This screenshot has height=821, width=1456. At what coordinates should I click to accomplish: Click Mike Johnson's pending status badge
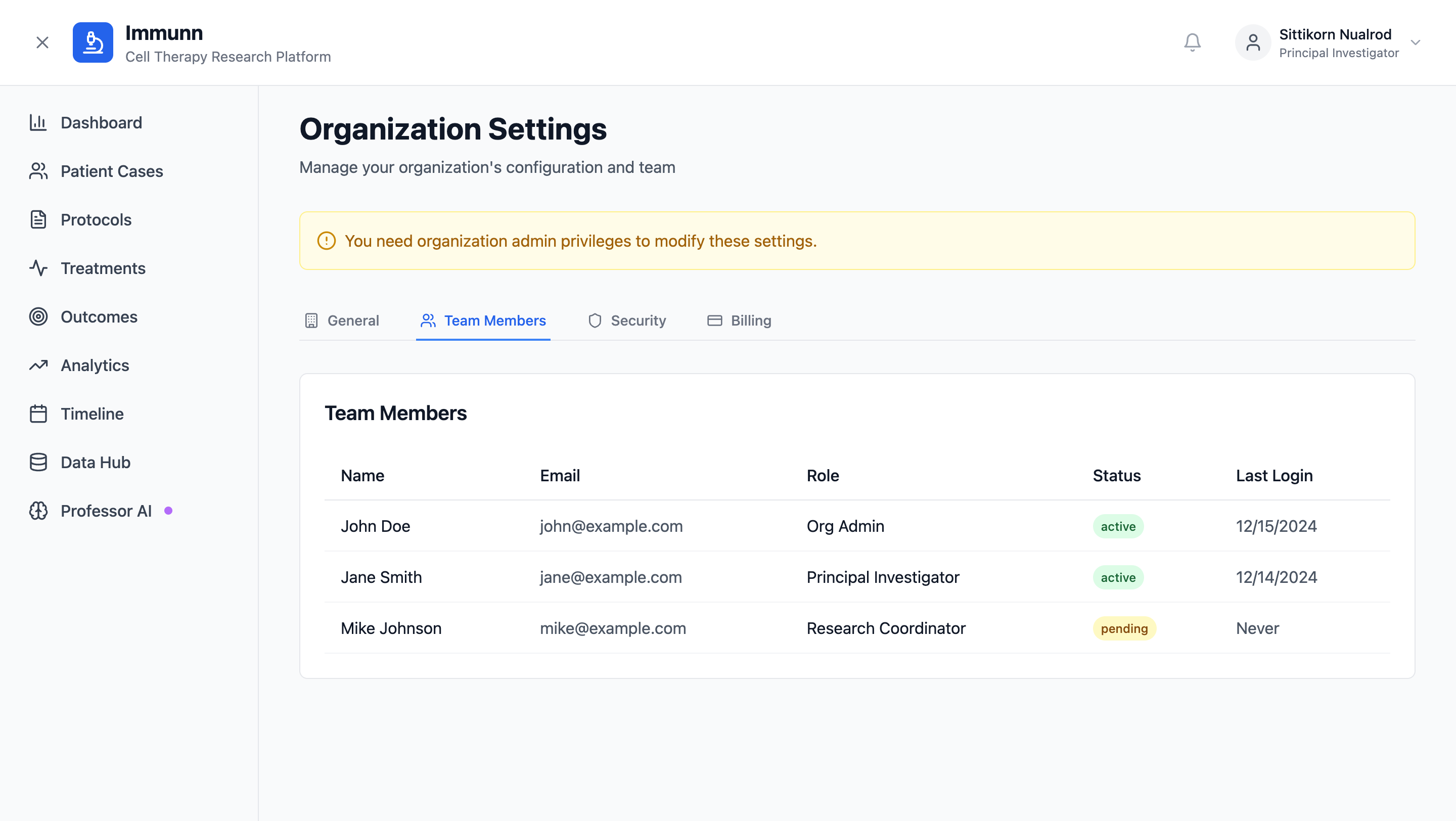click(x=1124, y=628)
